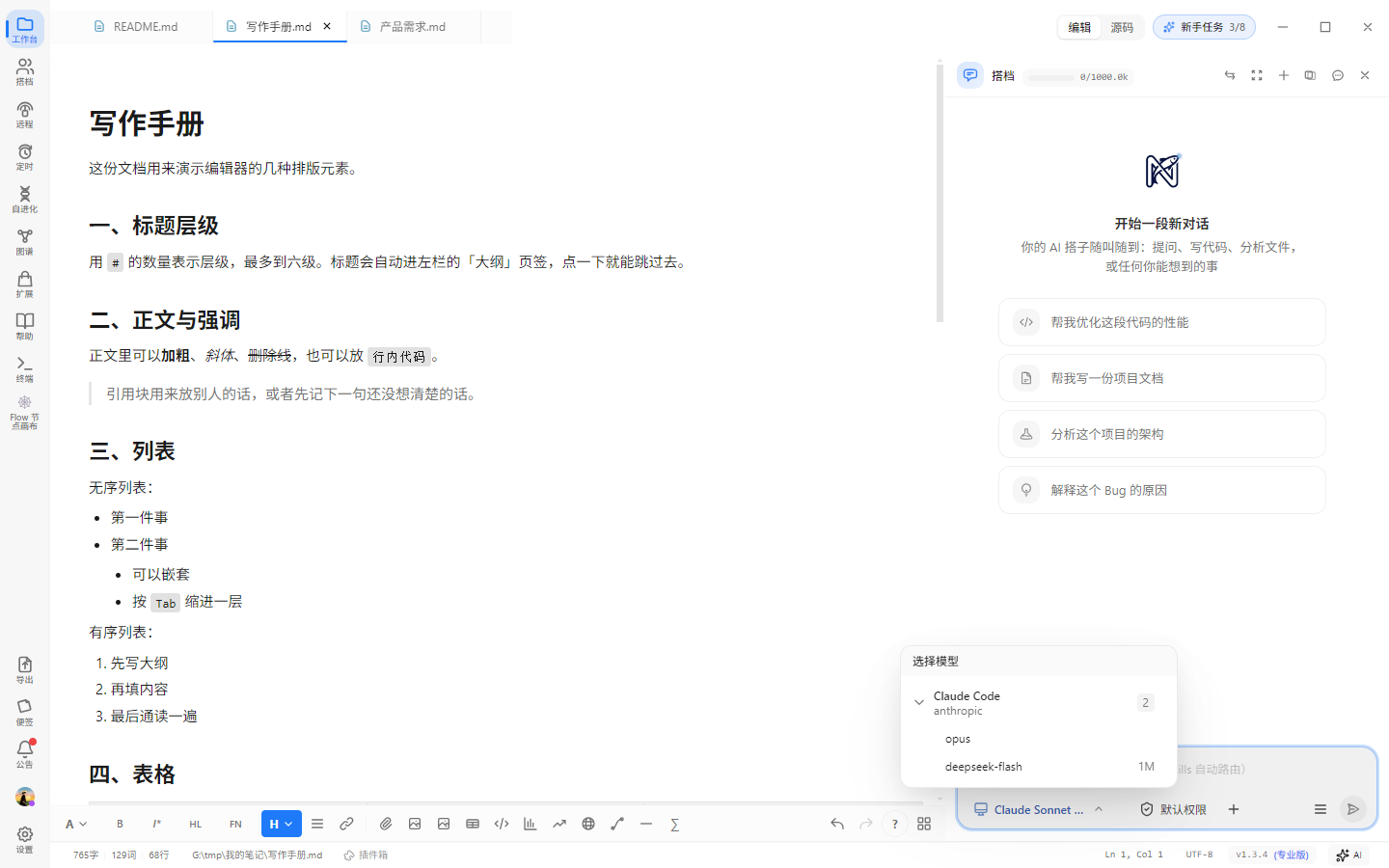Insert a table from the toolbar

473,824
